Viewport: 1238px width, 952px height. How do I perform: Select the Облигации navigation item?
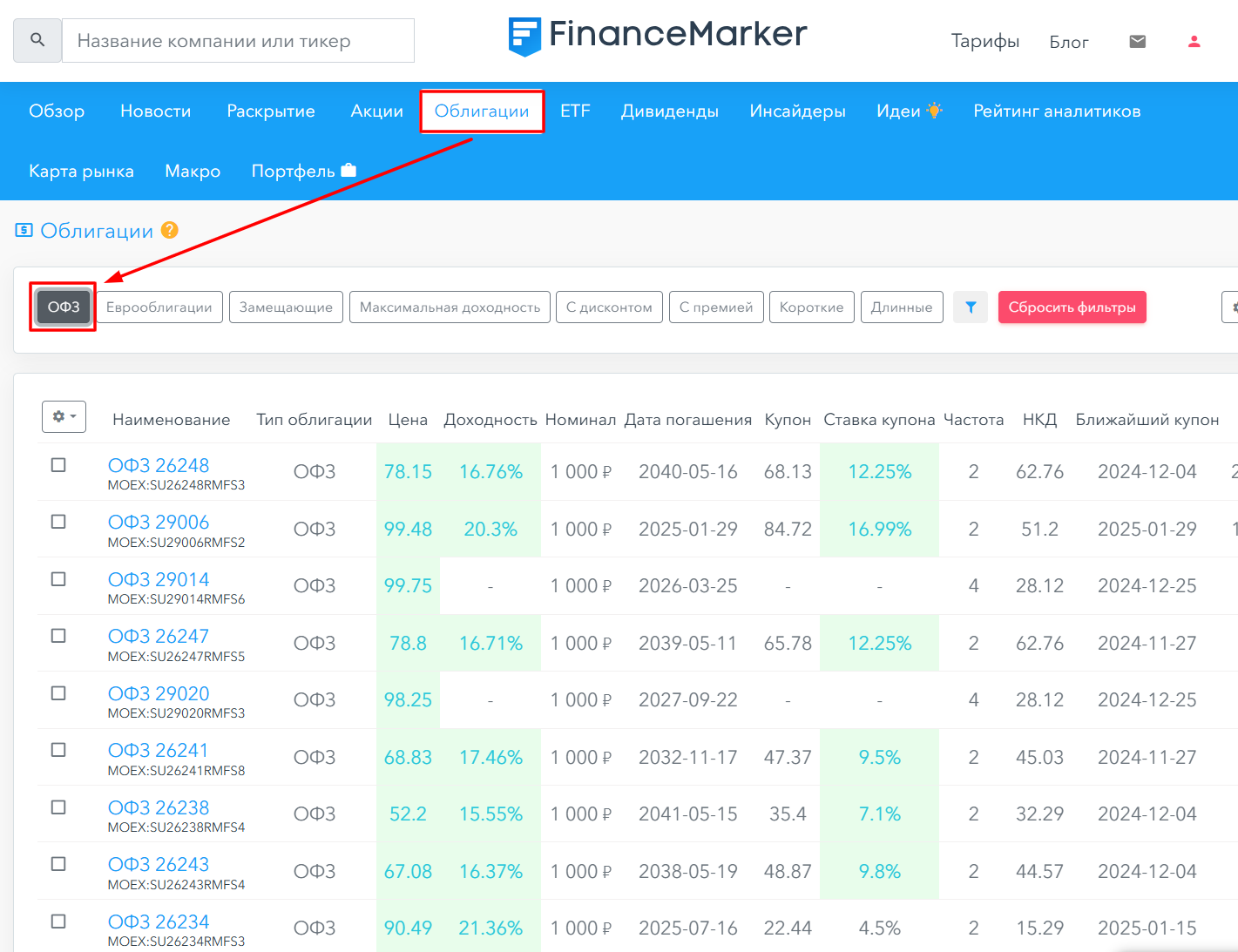point(482,111)
